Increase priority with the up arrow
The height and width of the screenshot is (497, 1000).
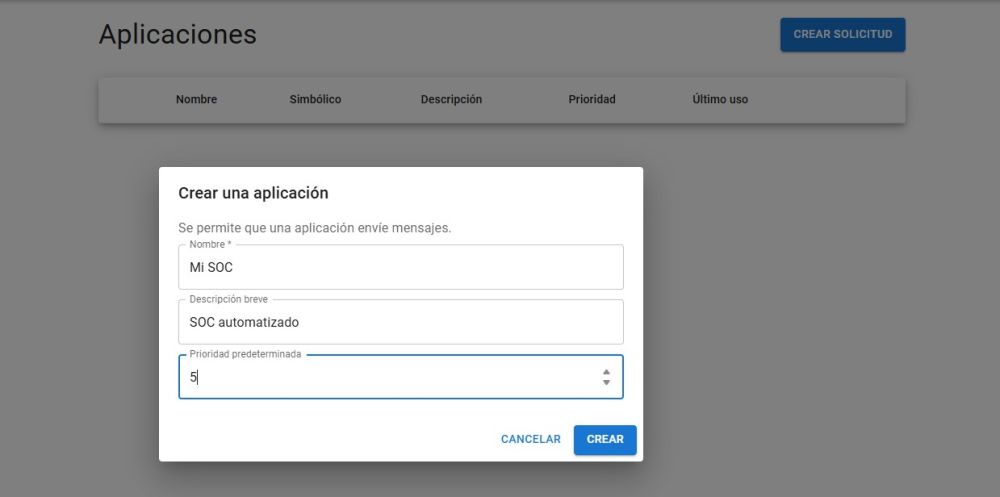click(x=607, y=372)
